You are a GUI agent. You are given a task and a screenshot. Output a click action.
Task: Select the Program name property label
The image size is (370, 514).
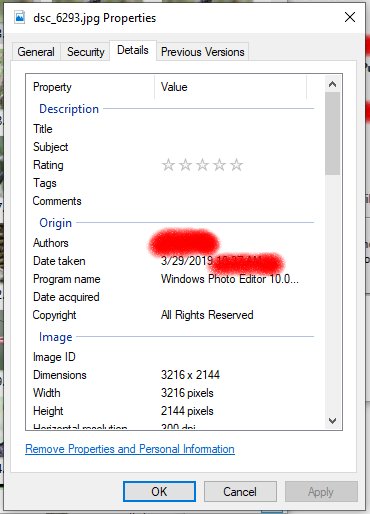coord(67,279)
